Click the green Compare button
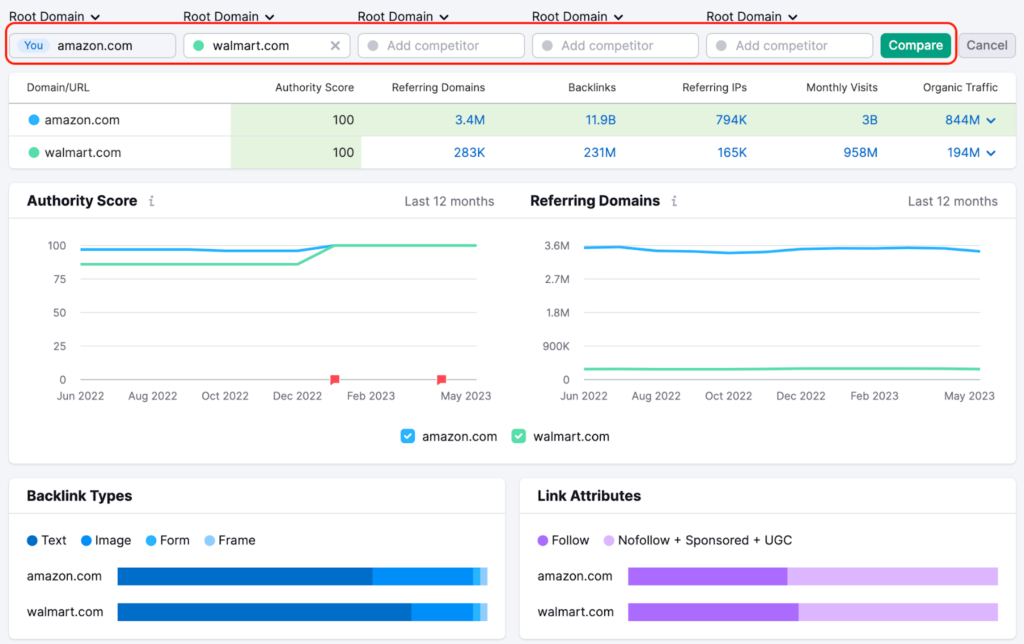 (915, 46)
